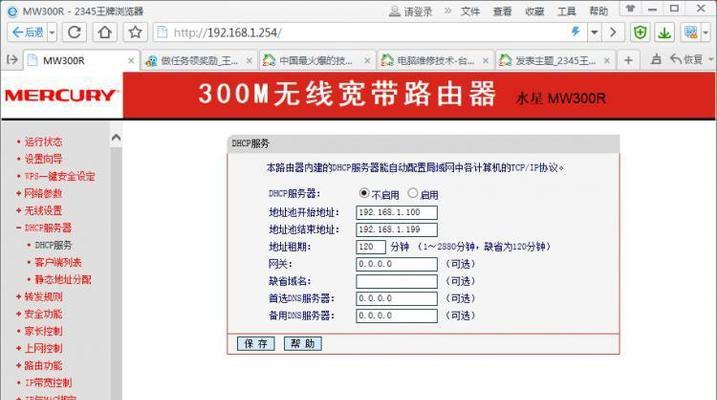Image resolution: width=717 pixels, height=400 pixels.
Task: Click 网关 input field
Action: 396,264
